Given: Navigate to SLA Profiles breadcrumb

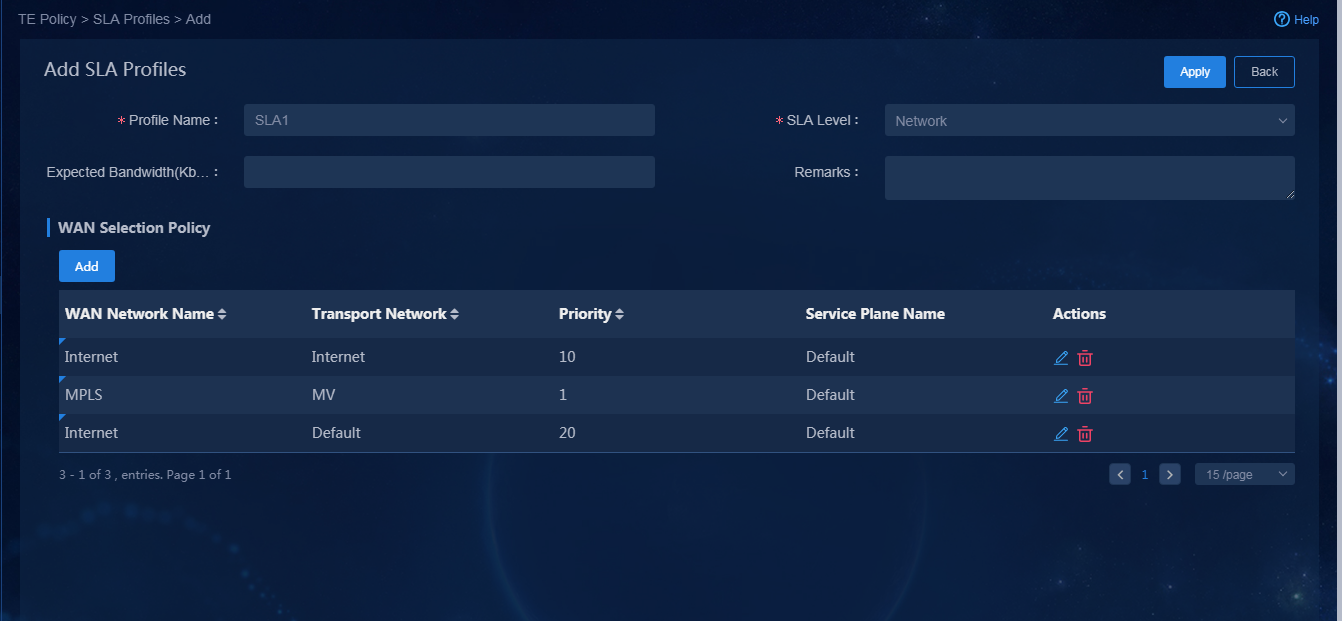Looking at the screenshot, I should pyautogui.click(x=131, y=19).
